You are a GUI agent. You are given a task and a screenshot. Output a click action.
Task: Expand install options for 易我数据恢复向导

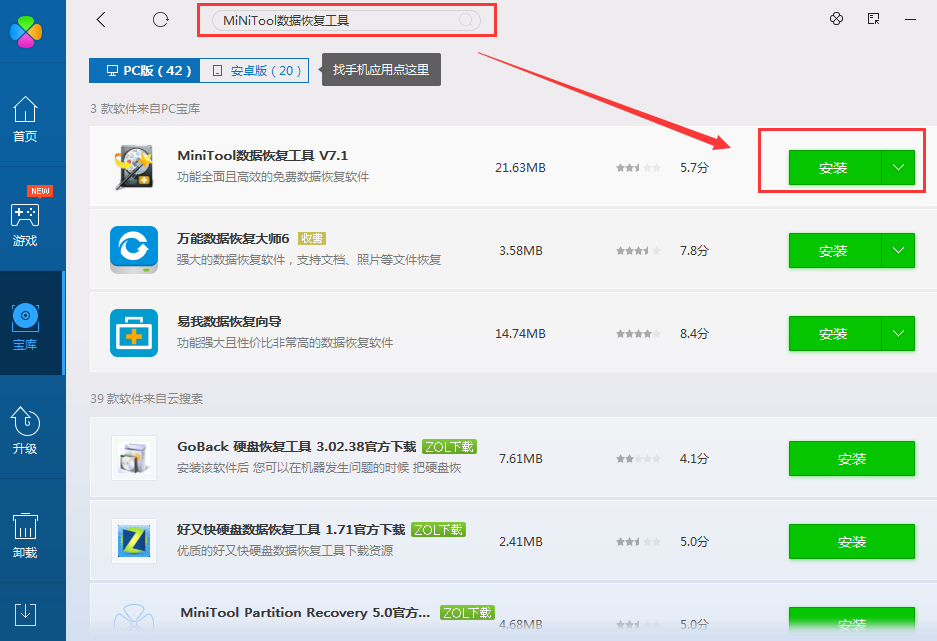click(898, 334)
